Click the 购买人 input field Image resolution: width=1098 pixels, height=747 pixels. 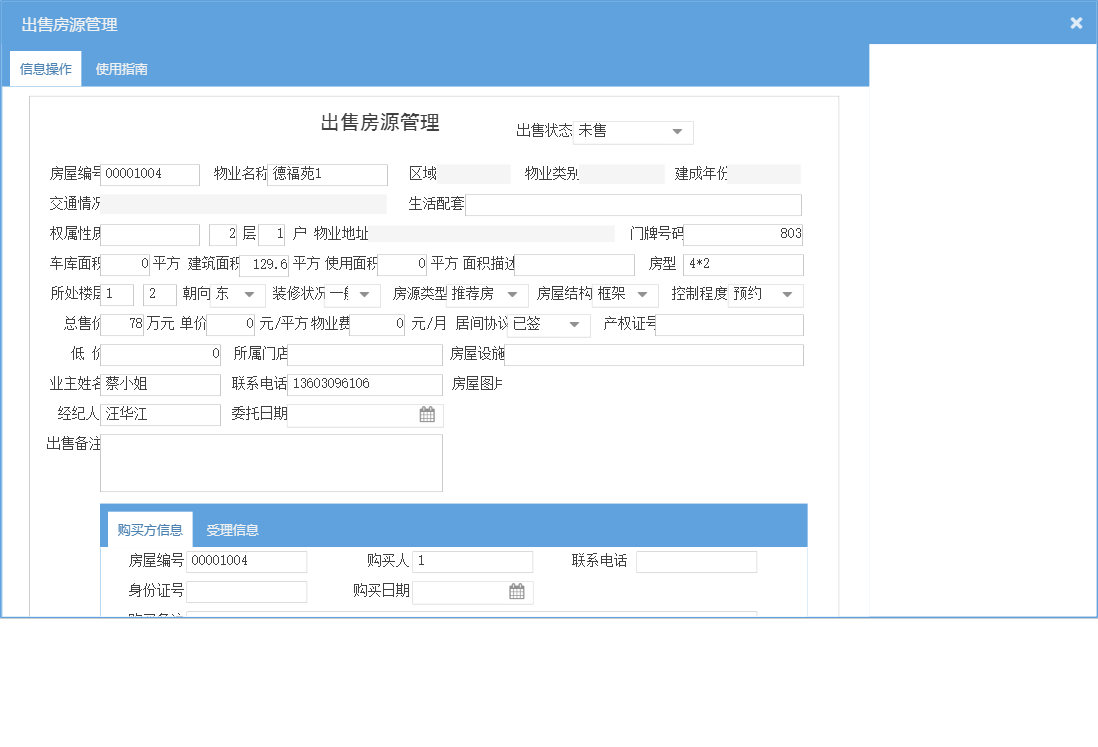pos(472,562)
